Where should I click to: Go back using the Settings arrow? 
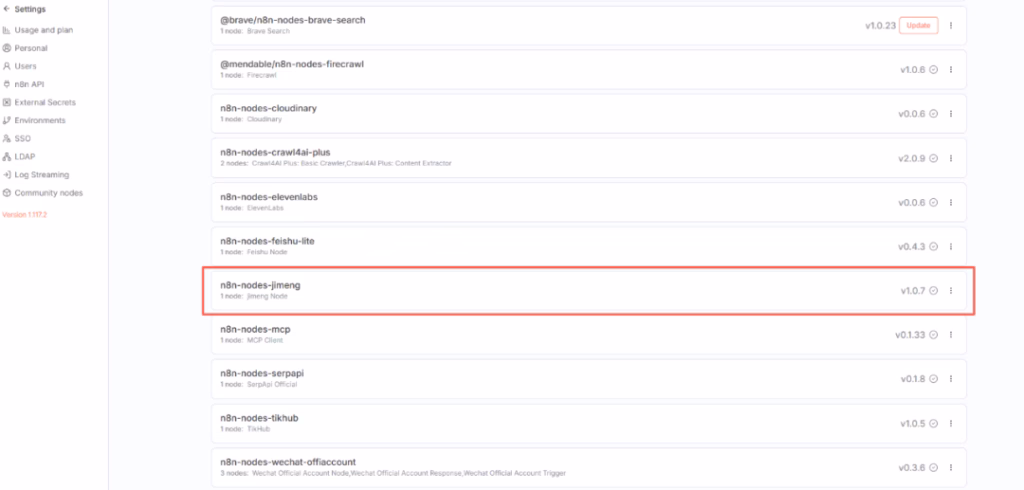tap(8, 9)
